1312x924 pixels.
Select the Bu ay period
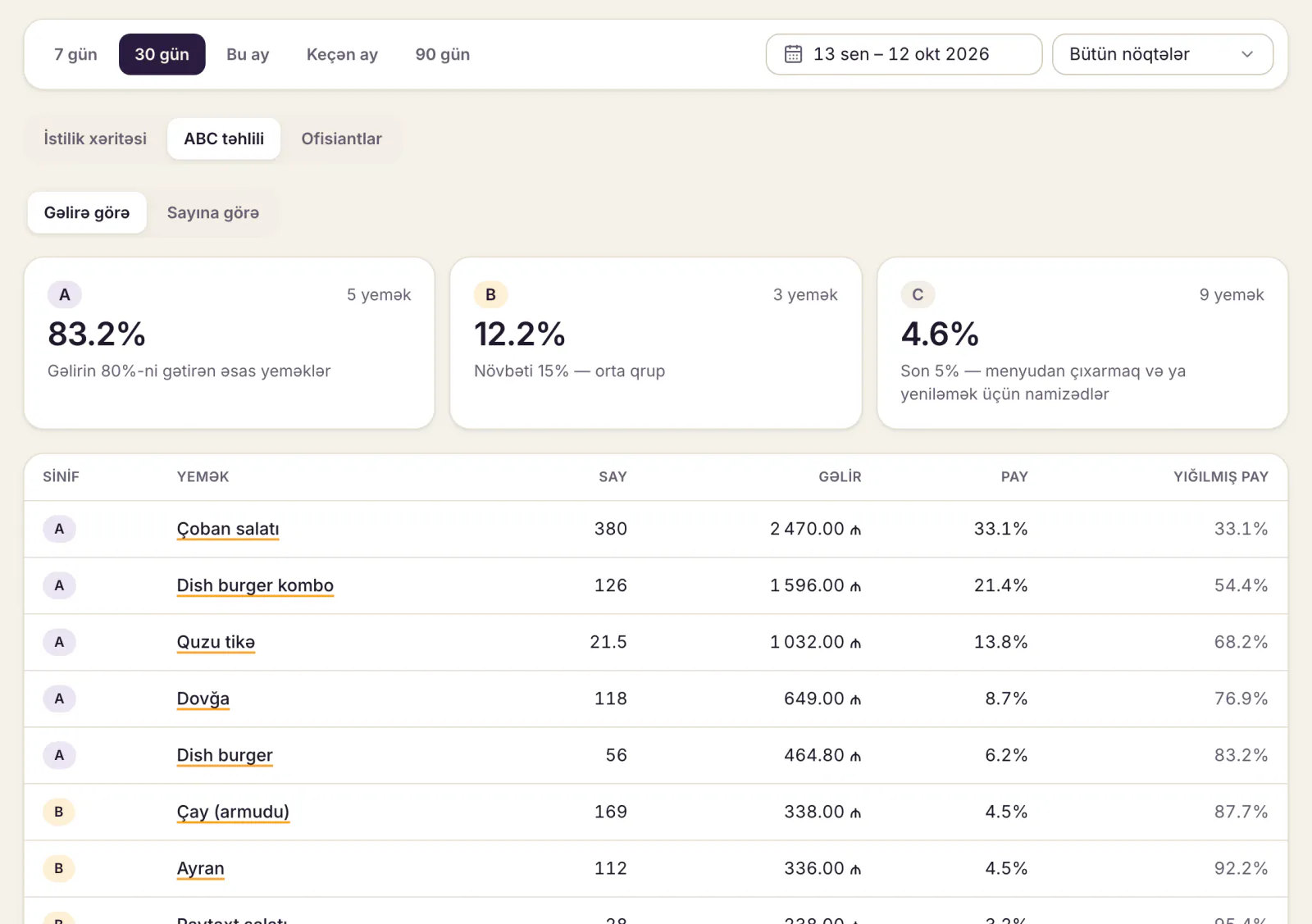(x=248, y=54)
